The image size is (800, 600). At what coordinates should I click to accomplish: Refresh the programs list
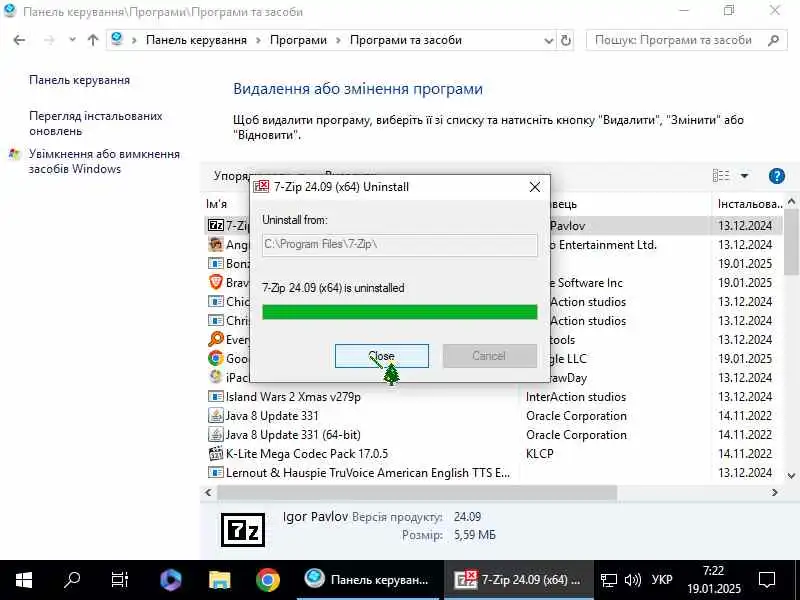[565, 40]
